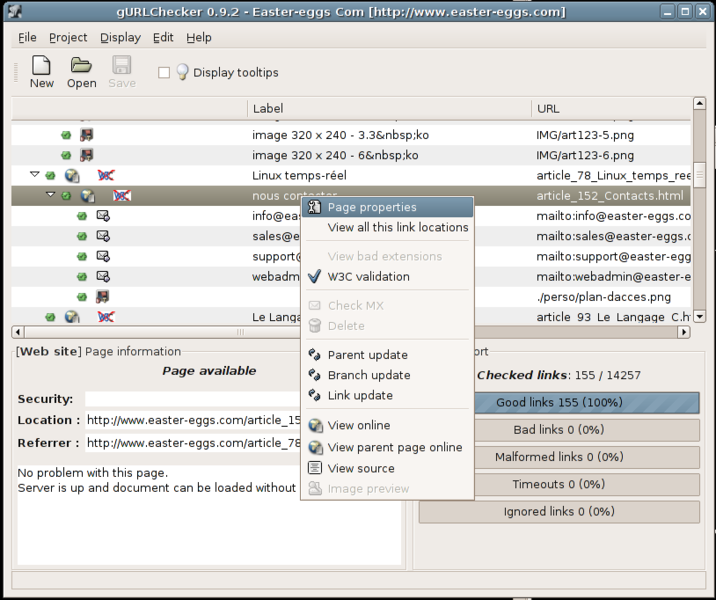This screenshot has height=600, width=716.
Task: Open the File menu
Action: pyautogui.click(x=27, y=37)
